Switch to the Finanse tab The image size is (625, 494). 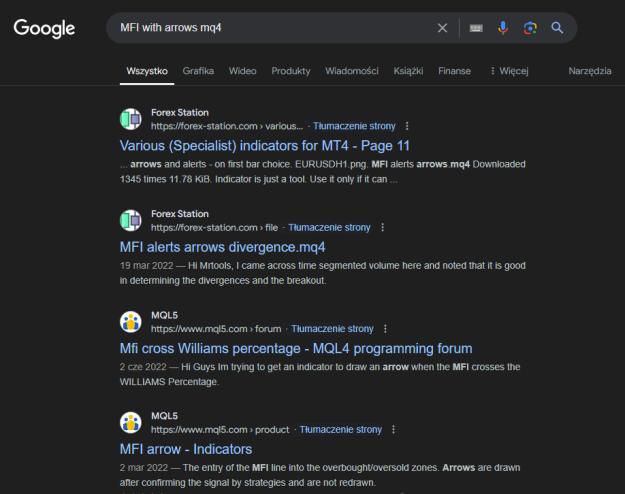tap(454, 71)
